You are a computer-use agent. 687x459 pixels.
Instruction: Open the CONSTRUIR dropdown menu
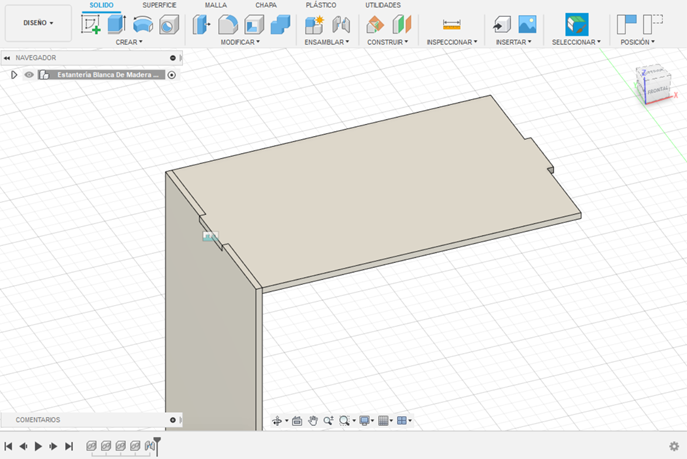389,42
